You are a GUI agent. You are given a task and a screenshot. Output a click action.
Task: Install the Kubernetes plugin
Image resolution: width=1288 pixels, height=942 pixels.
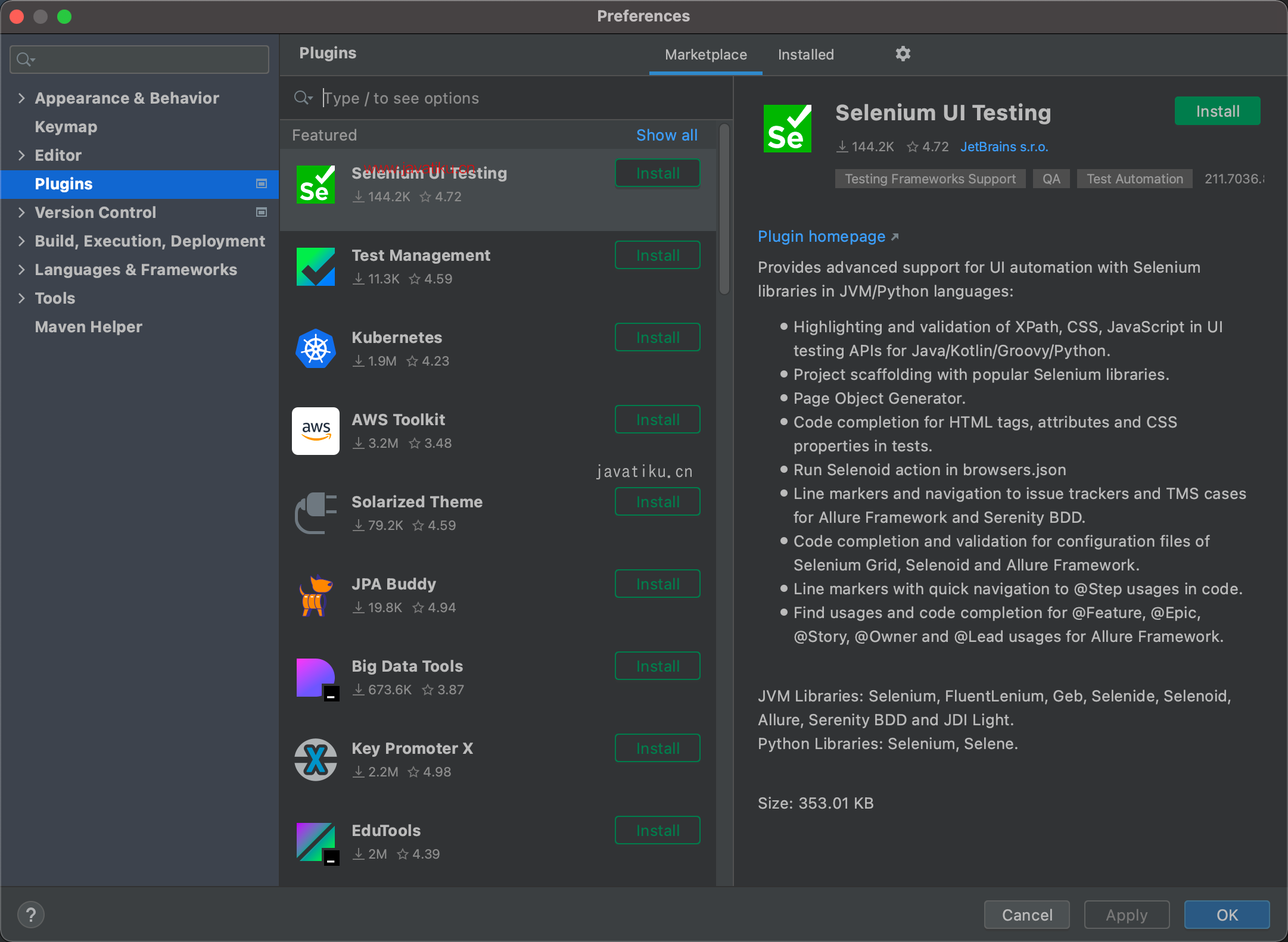tap(658, 338)
